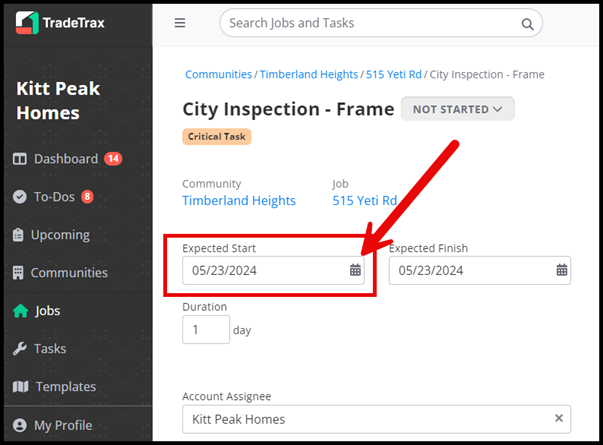Open the Dashboard menu item

pyautogui.click(x=66, y=159)
